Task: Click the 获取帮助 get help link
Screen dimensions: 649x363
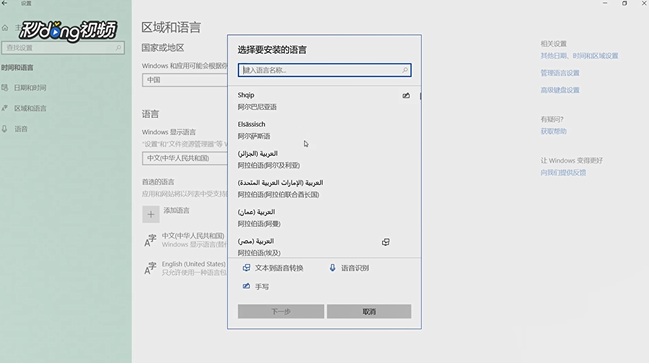Action: coord(553,131)
